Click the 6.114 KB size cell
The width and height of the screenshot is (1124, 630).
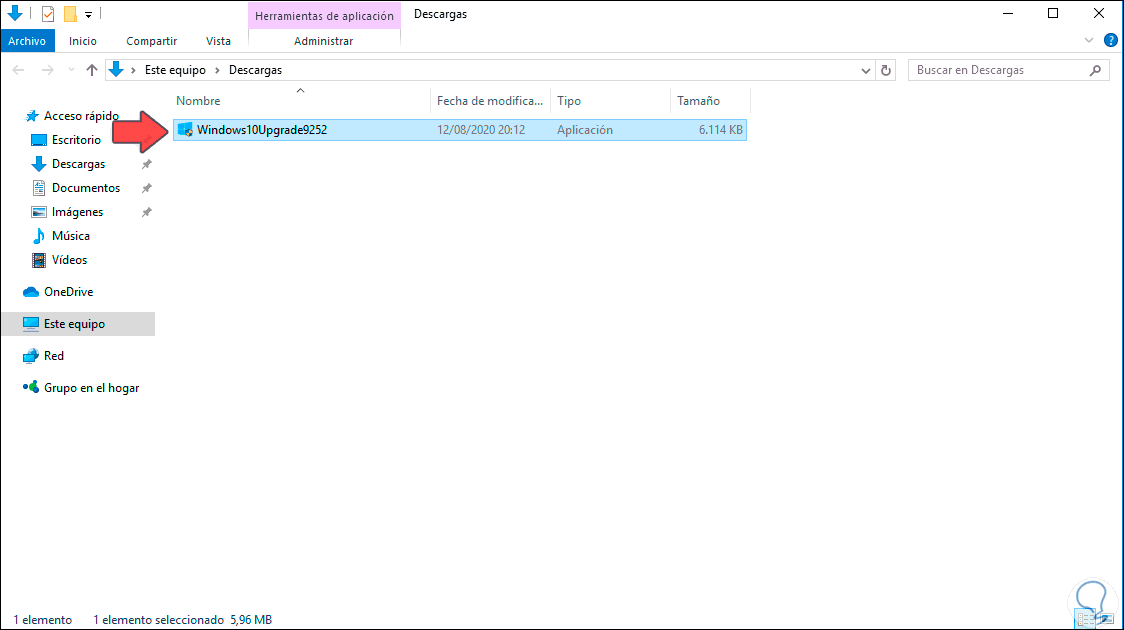tap(720, 130)
